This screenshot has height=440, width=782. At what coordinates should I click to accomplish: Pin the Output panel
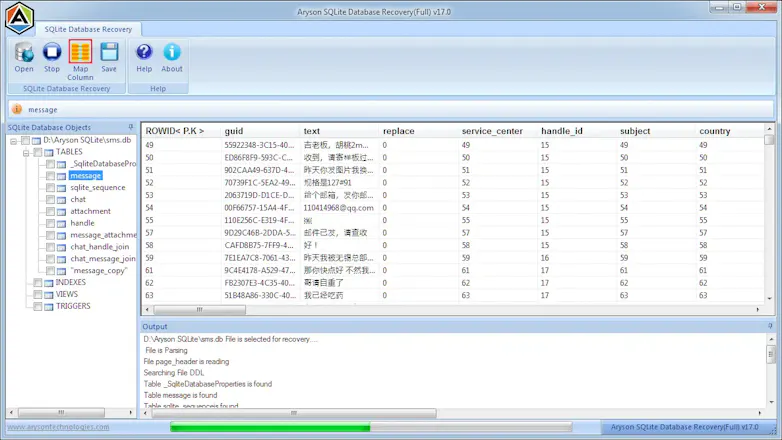tap(770, 326)
